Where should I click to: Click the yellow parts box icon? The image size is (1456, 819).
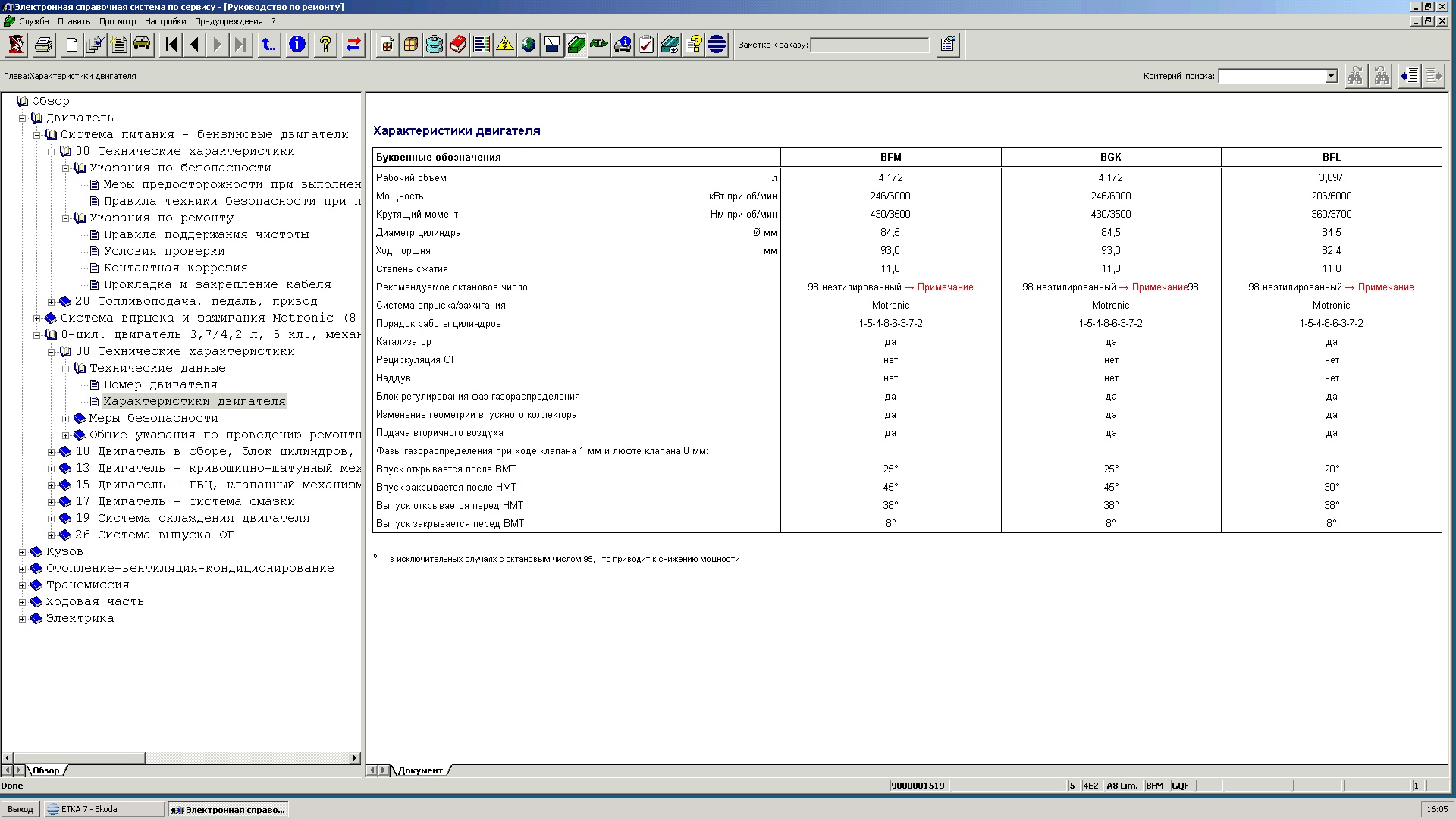pos(411,45)
